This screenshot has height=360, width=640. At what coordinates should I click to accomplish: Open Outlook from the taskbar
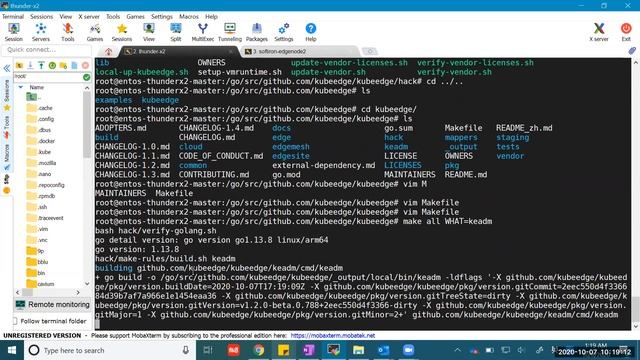tap(383, 350)
